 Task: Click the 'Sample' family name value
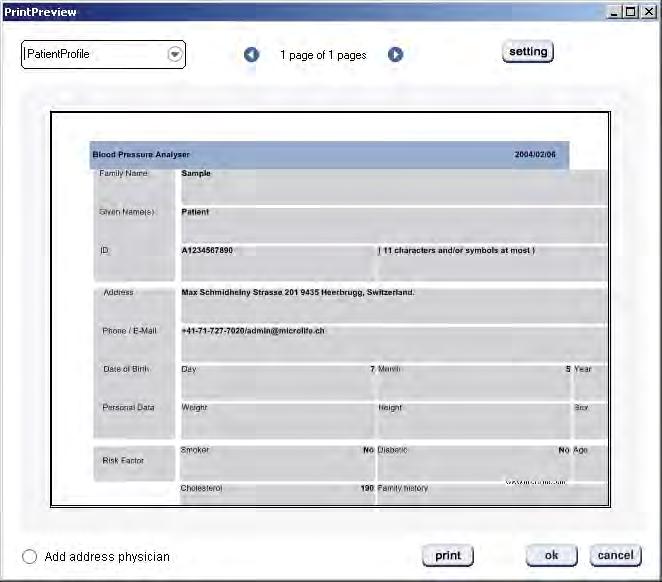coord(196,173)
